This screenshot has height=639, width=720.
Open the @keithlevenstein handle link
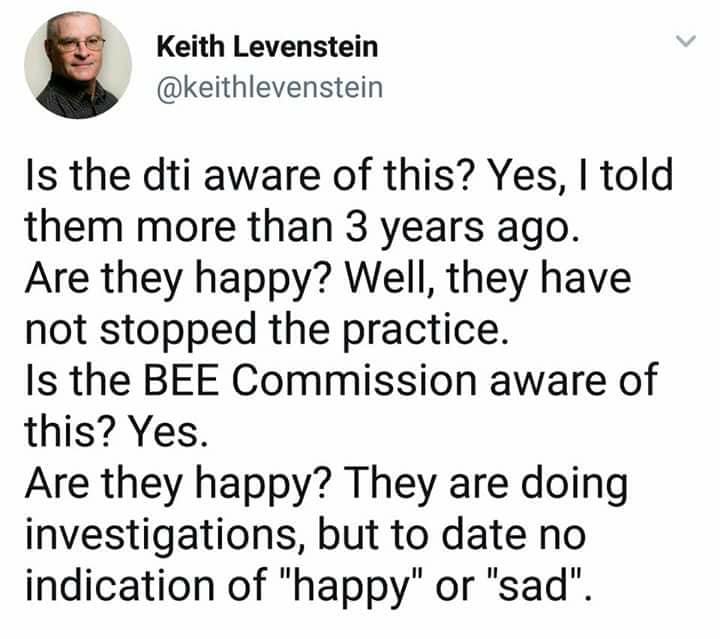click(270, 88)
